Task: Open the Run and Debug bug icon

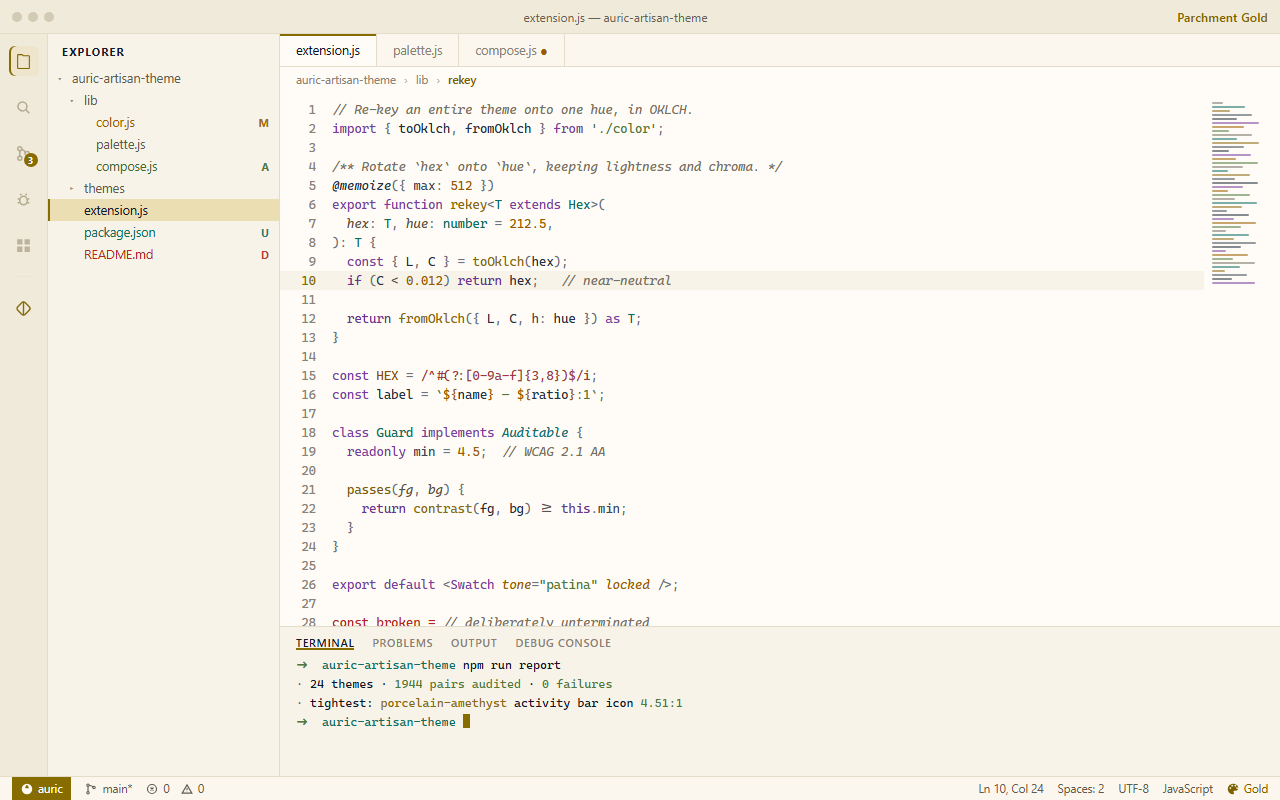Action: (24, 200)
